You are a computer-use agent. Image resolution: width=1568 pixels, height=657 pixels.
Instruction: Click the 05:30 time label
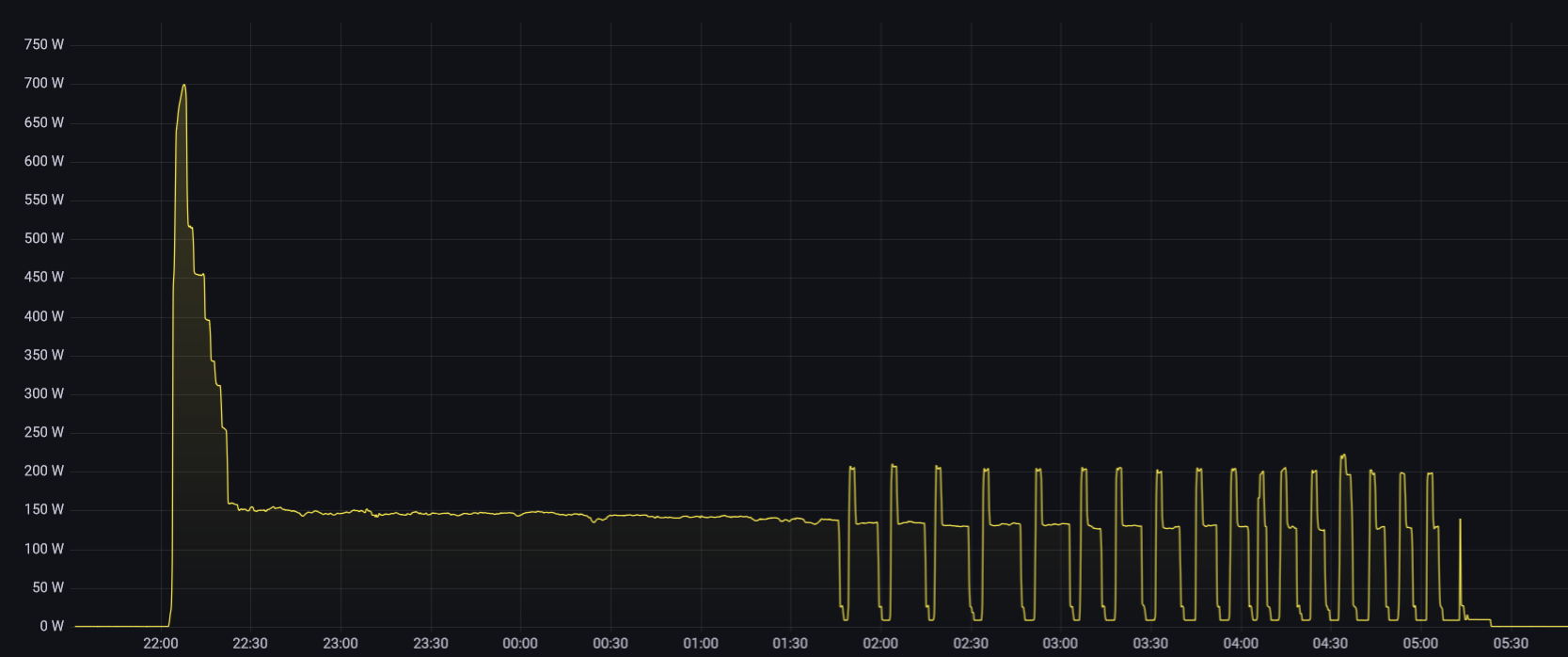tap(1511, 644)
